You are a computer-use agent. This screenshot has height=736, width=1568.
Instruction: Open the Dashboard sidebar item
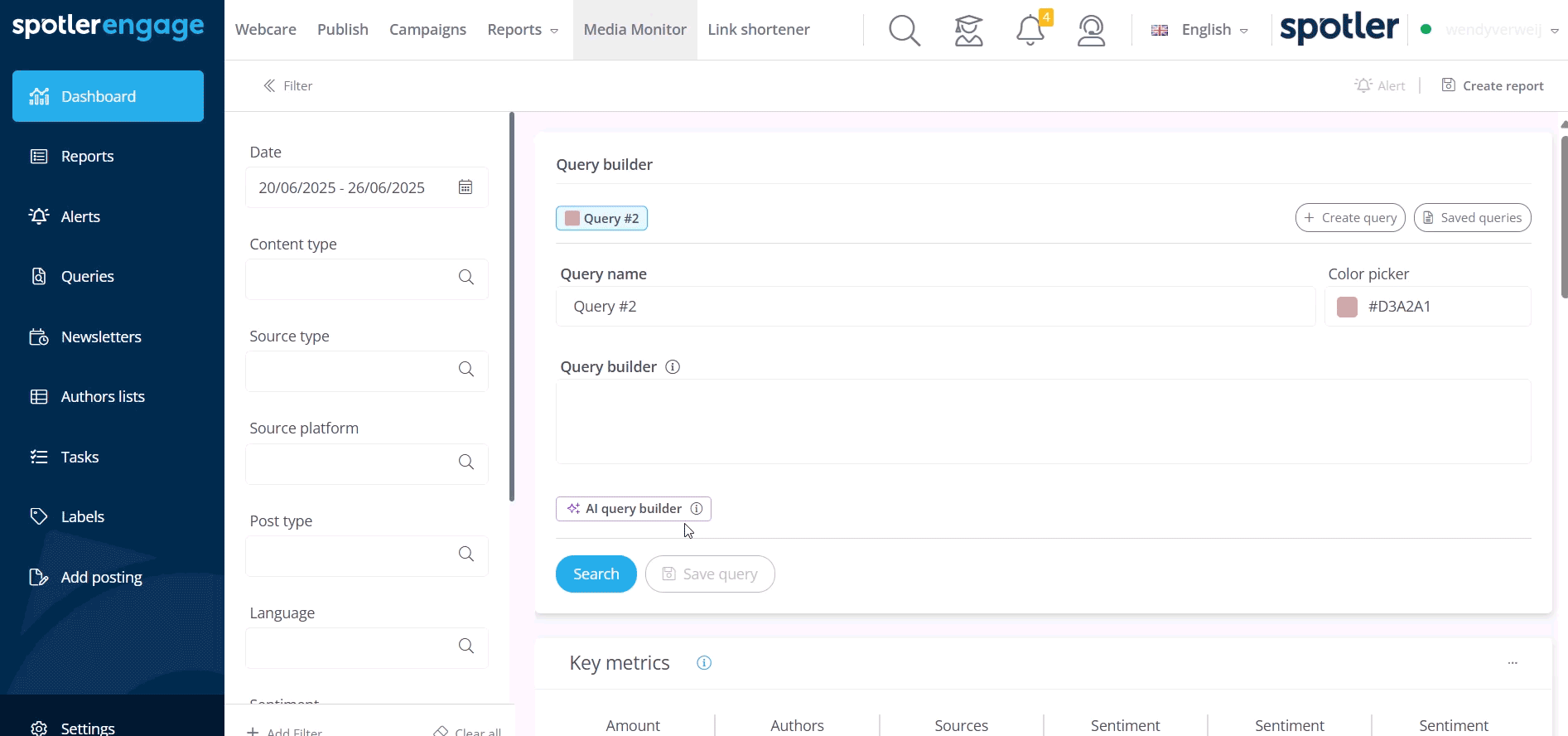click(x=108, y=96)
